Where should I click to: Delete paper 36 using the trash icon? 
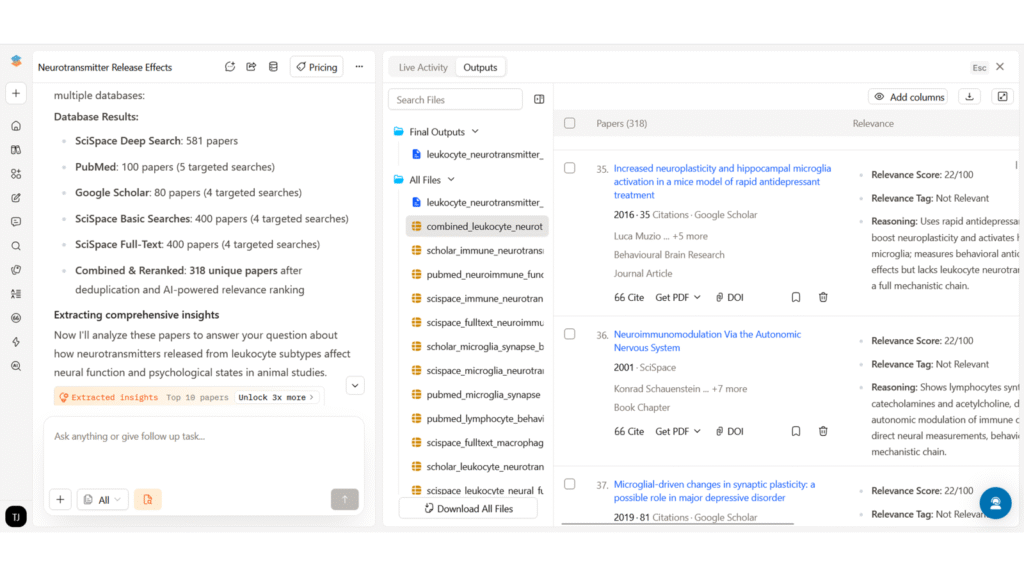(x=823, y=431)
